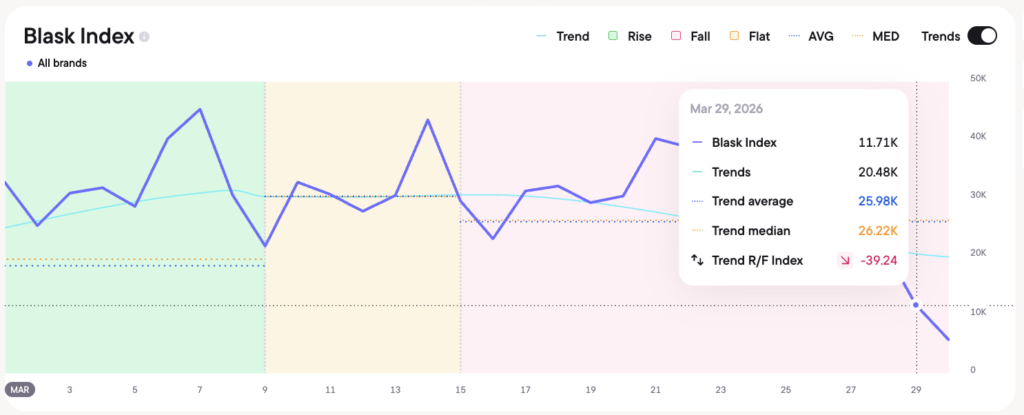This screenshot has width=1024, height=415.
Task: Click the red downward arrow badge in tooltip
Action: coord(845,260)
